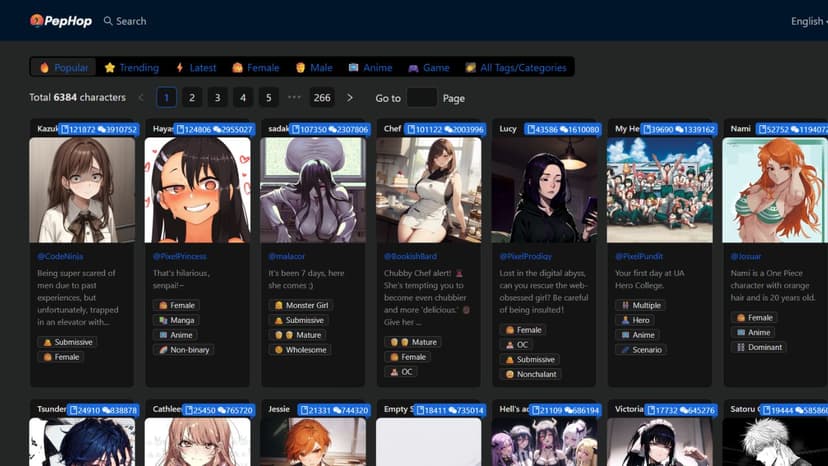
Task: Filter by Male category
Action: coord(313,67)
